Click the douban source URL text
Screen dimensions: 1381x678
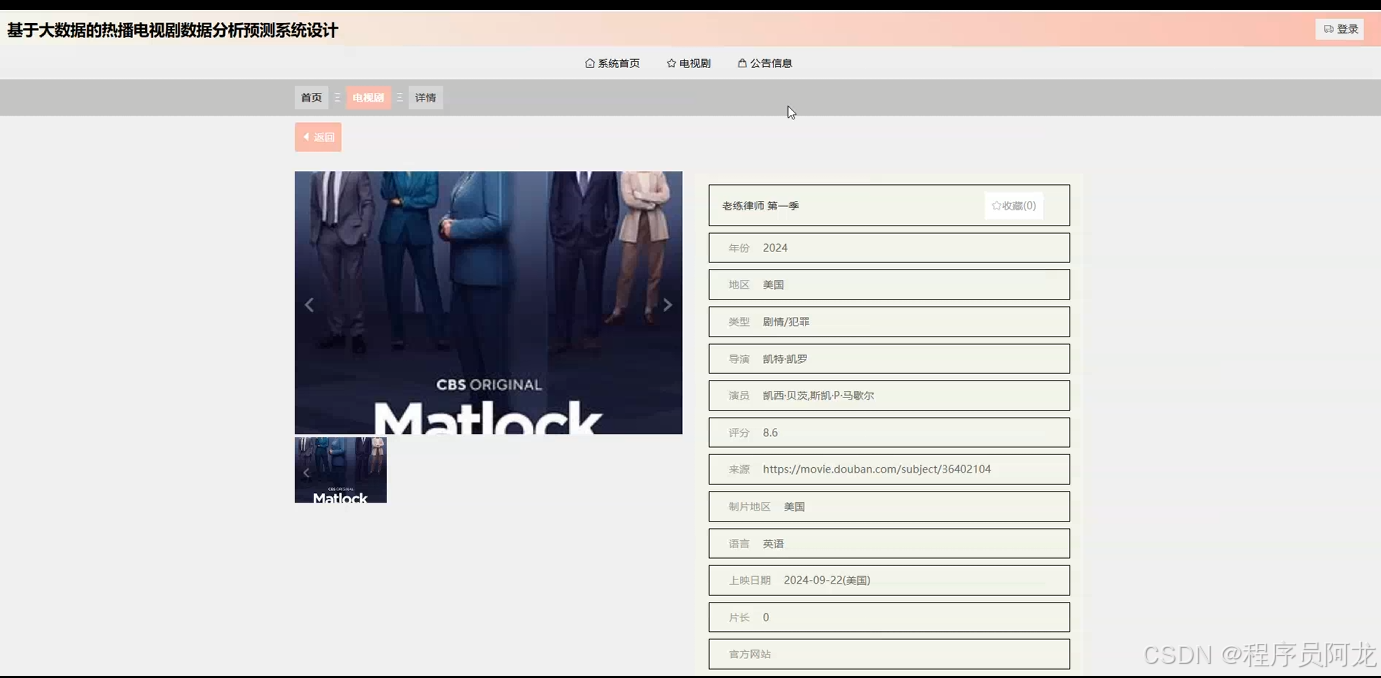pyautogui.click(x=877, y=469)
